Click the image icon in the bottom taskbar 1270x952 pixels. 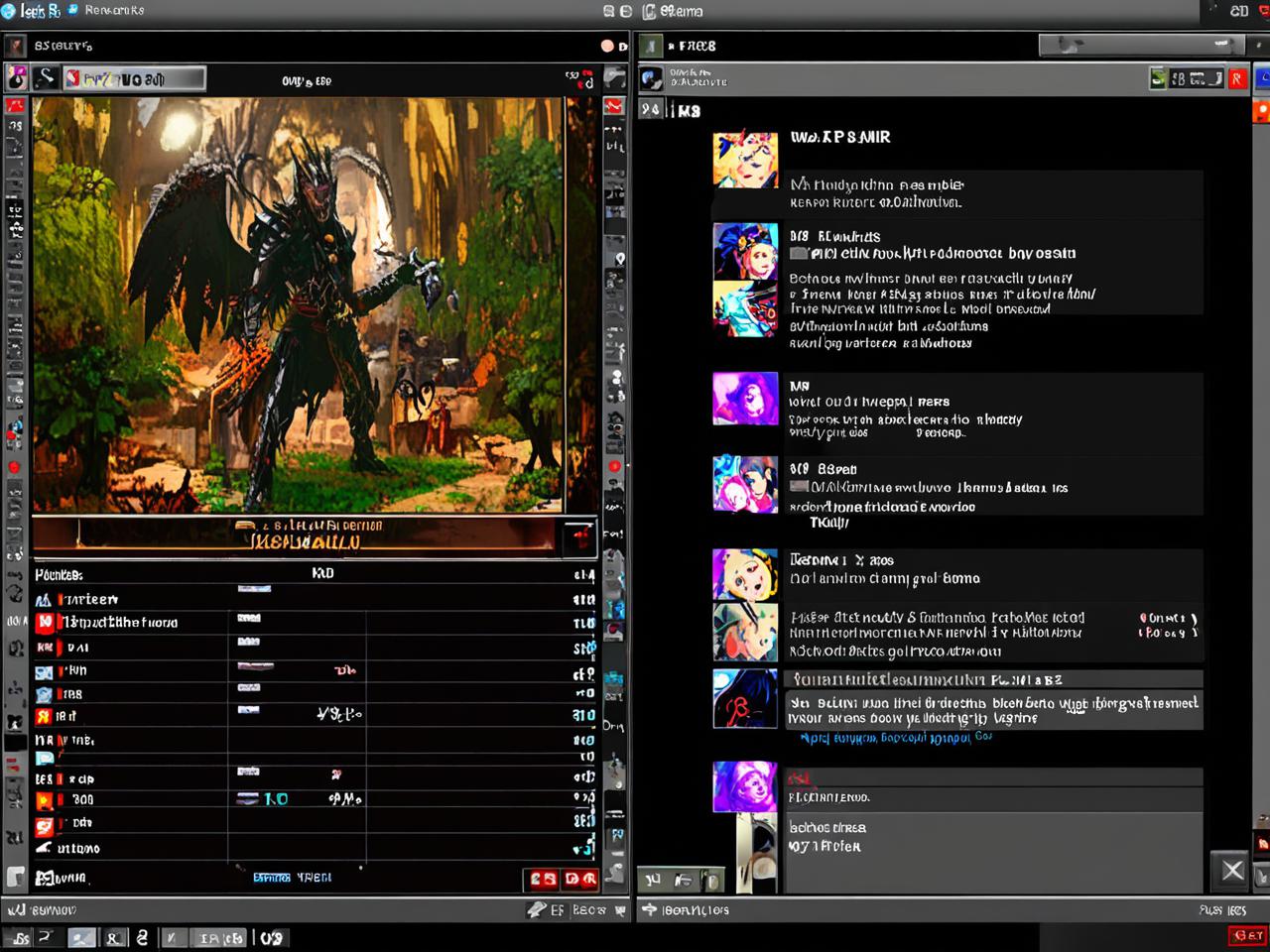coord(81,937)
